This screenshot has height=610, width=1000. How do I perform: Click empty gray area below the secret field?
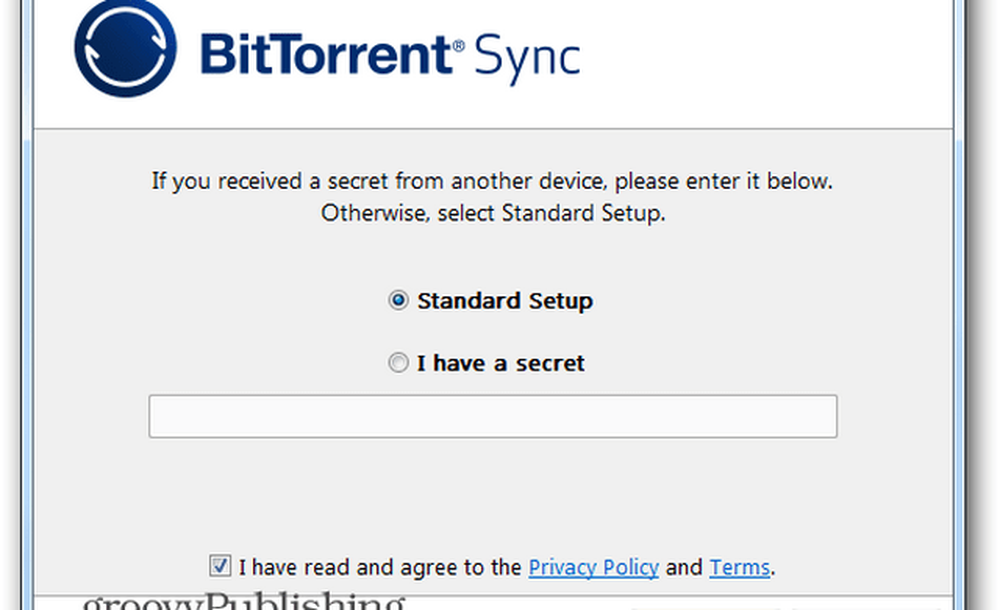click(492, 490)
